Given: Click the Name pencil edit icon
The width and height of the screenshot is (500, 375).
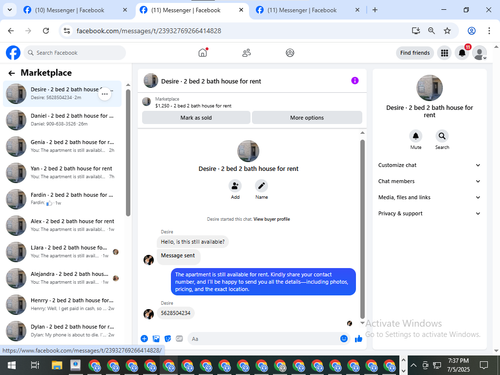Looking at the screenshot, I should tap(261, 186).
